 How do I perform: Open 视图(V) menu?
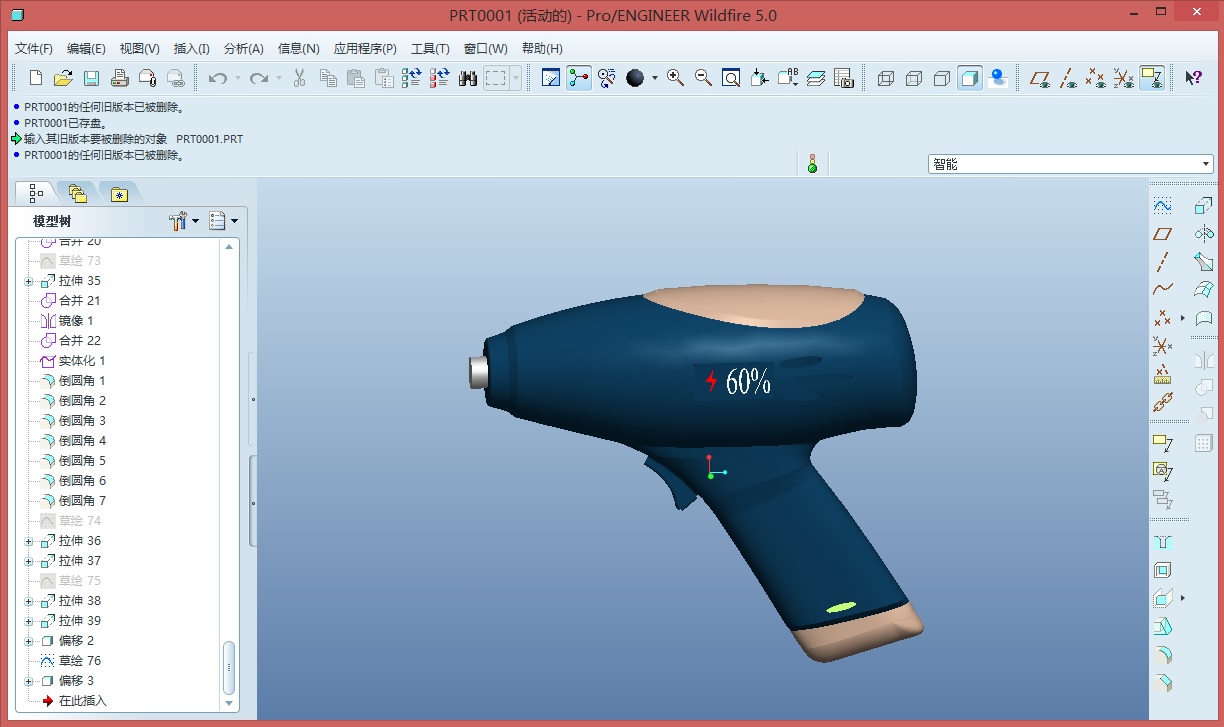pyautogui.click(x=139, y=48)
